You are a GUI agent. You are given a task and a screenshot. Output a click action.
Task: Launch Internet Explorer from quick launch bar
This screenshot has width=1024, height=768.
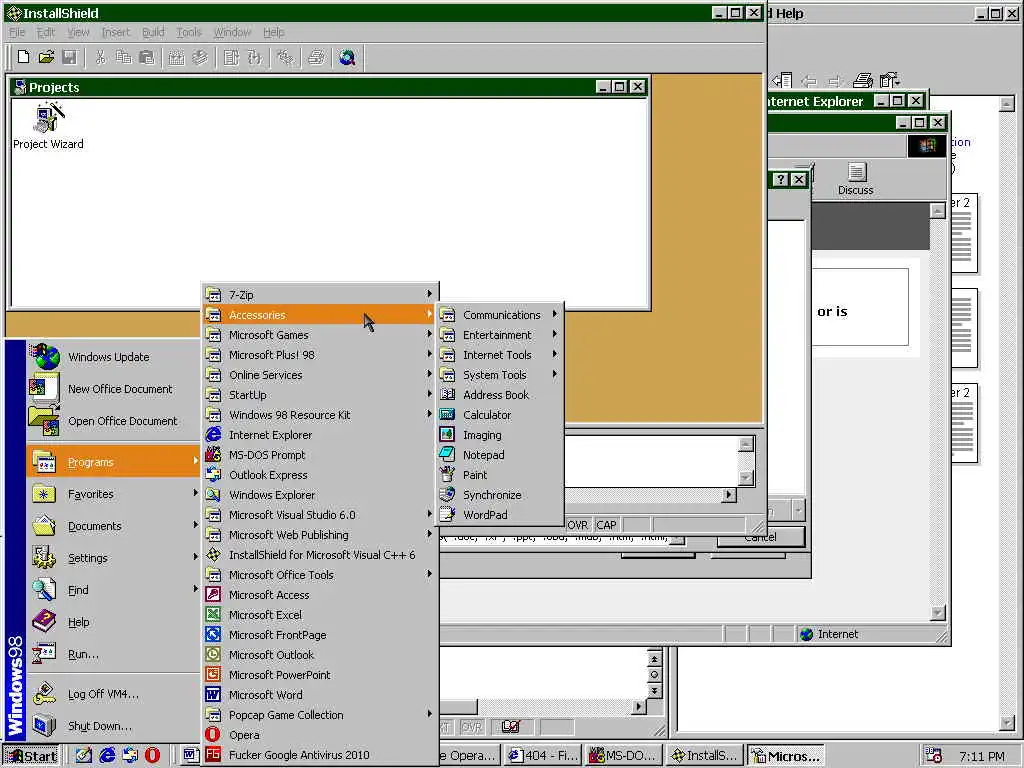coord(106,756)
